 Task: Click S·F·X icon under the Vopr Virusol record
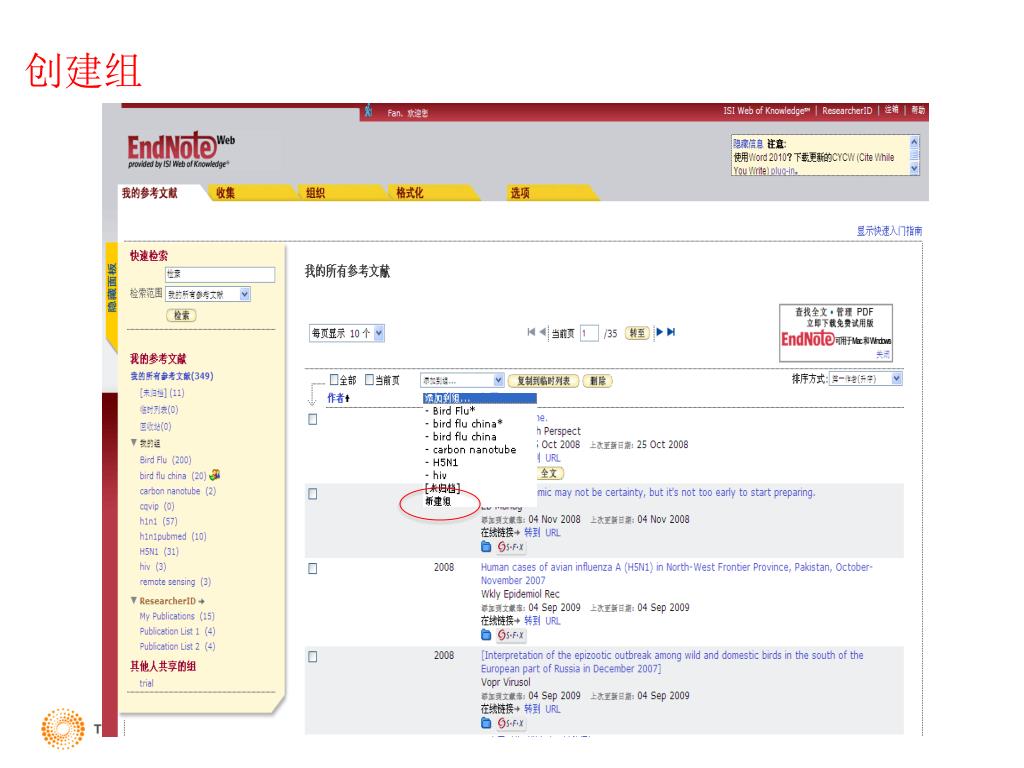point(511,723)
